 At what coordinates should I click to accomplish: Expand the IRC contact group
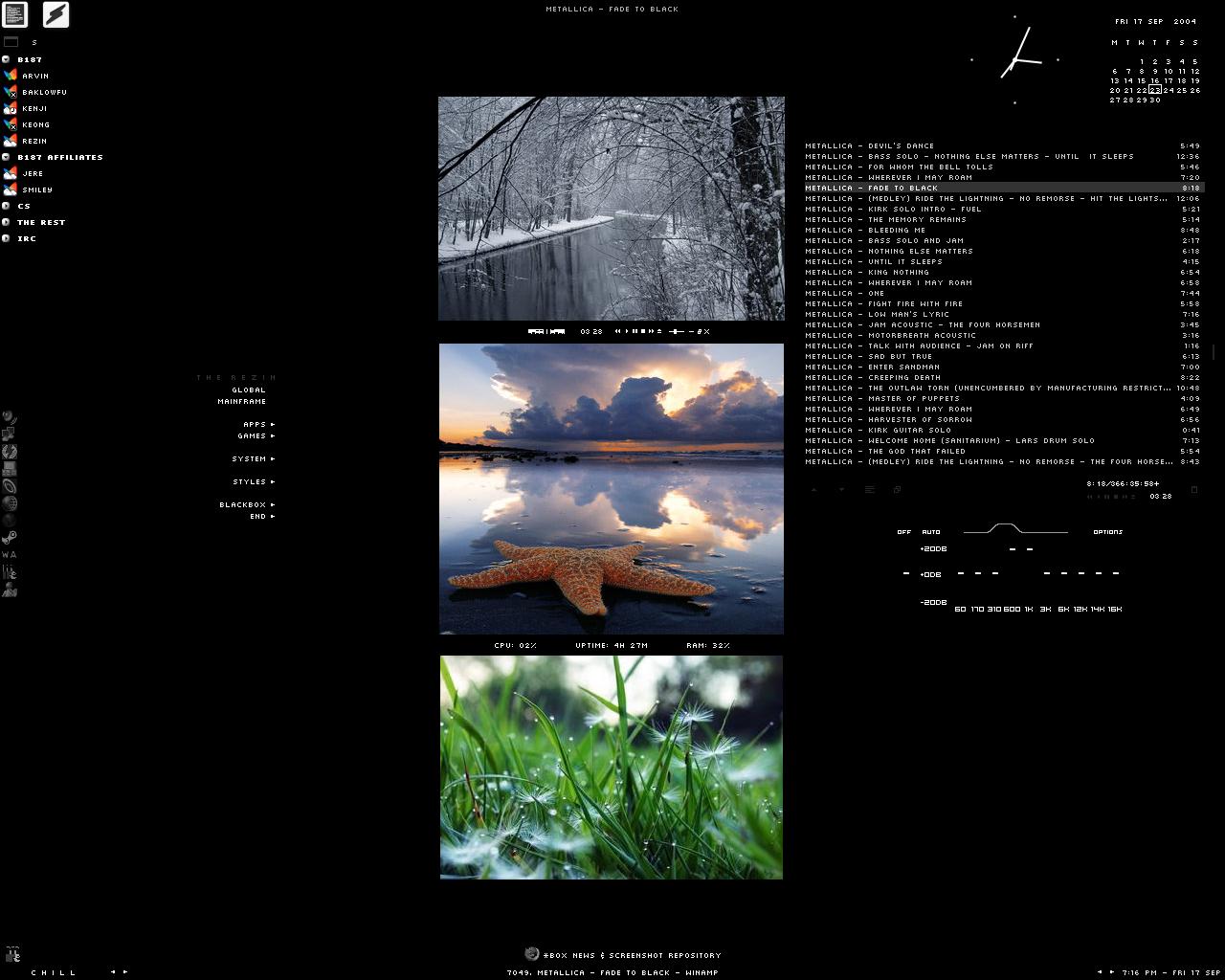(7, 238)
